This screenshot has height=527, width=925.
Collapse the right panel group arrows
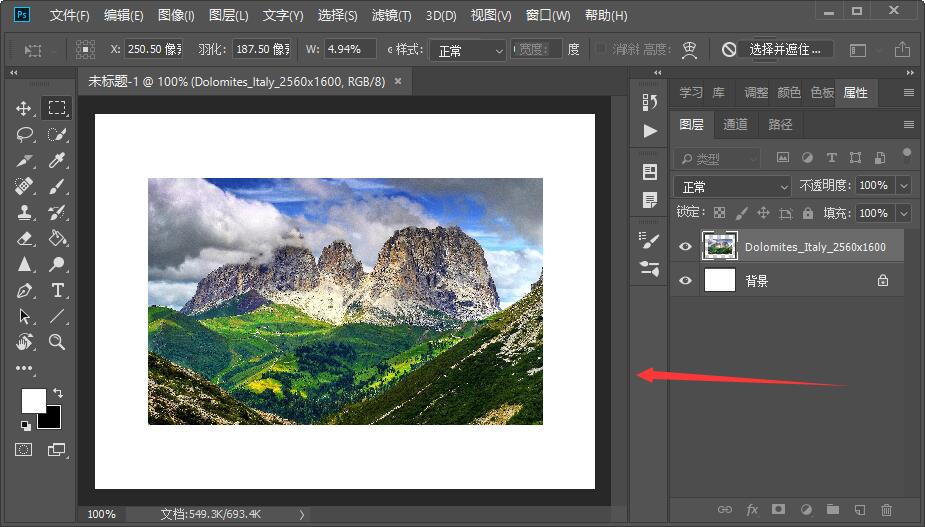tap(910, 73)
